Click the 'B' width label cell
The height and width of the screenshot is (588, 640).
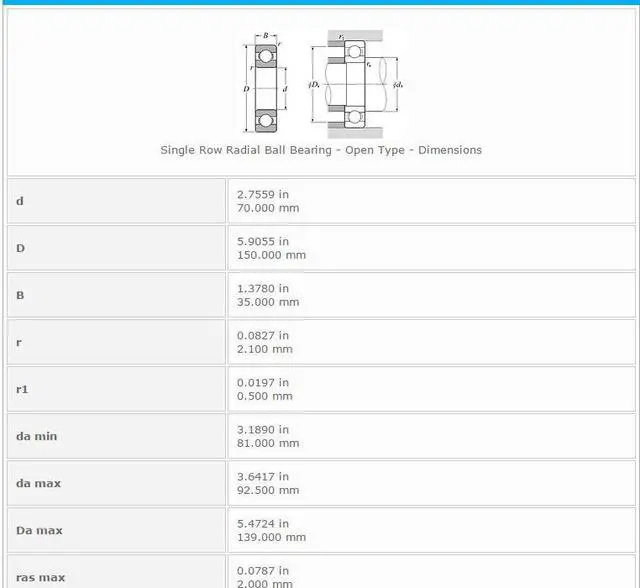point(116,295)
